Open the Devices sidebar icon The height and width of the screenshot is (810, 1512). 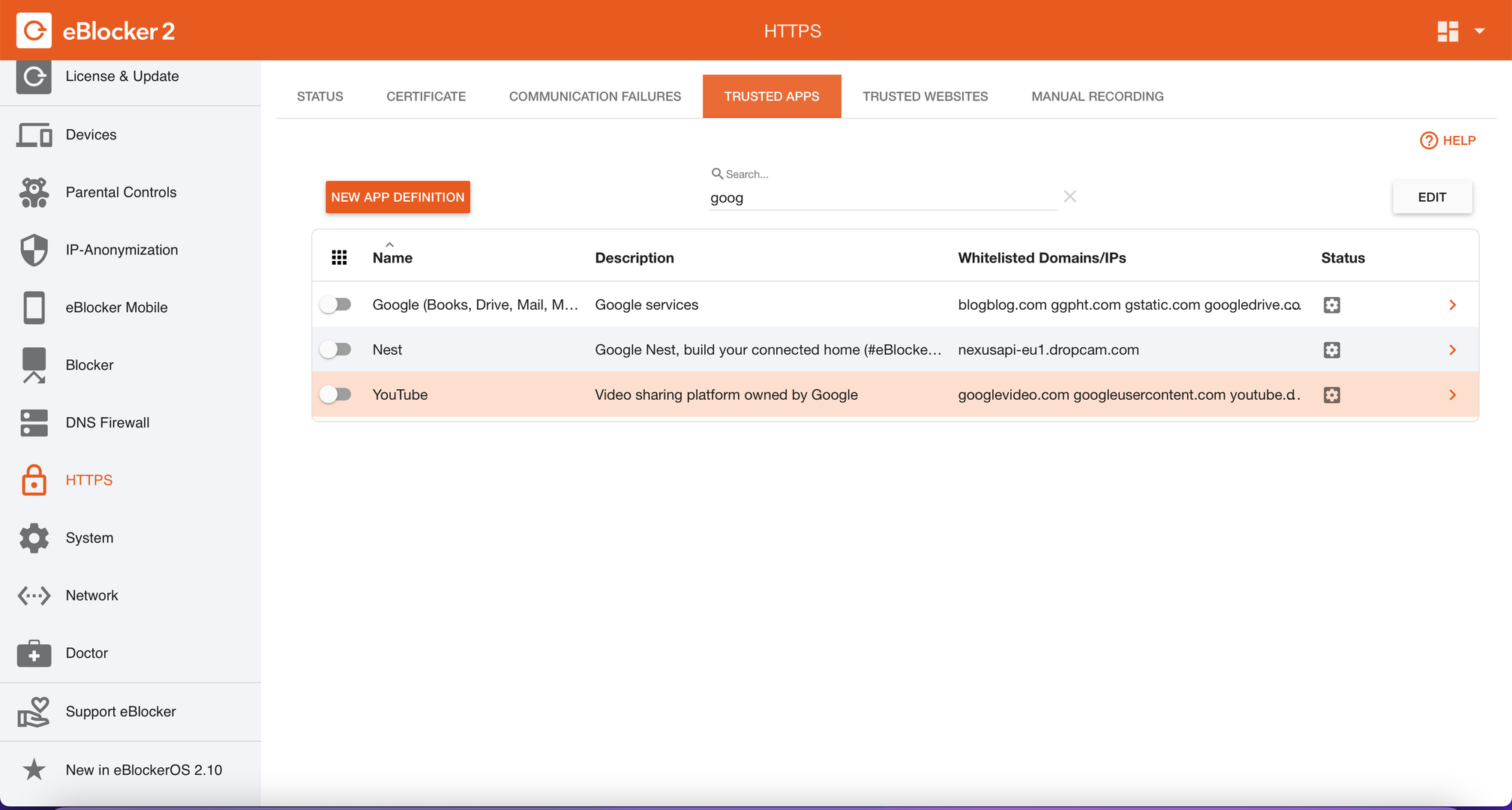(34, 135)
